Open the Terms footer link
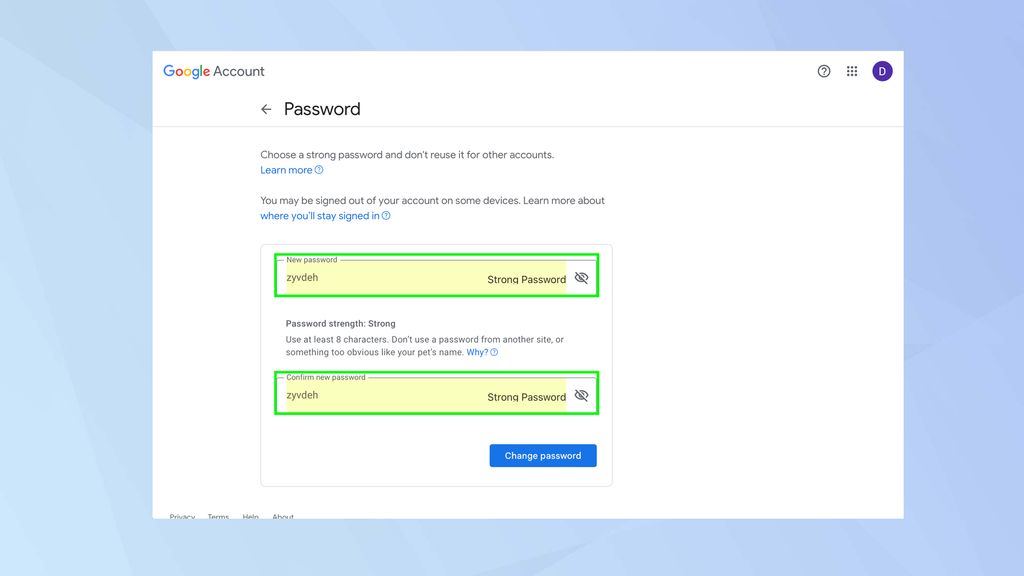Image resolution: width=1024 pixels, height=576 pixels. (x=218, y=516)
